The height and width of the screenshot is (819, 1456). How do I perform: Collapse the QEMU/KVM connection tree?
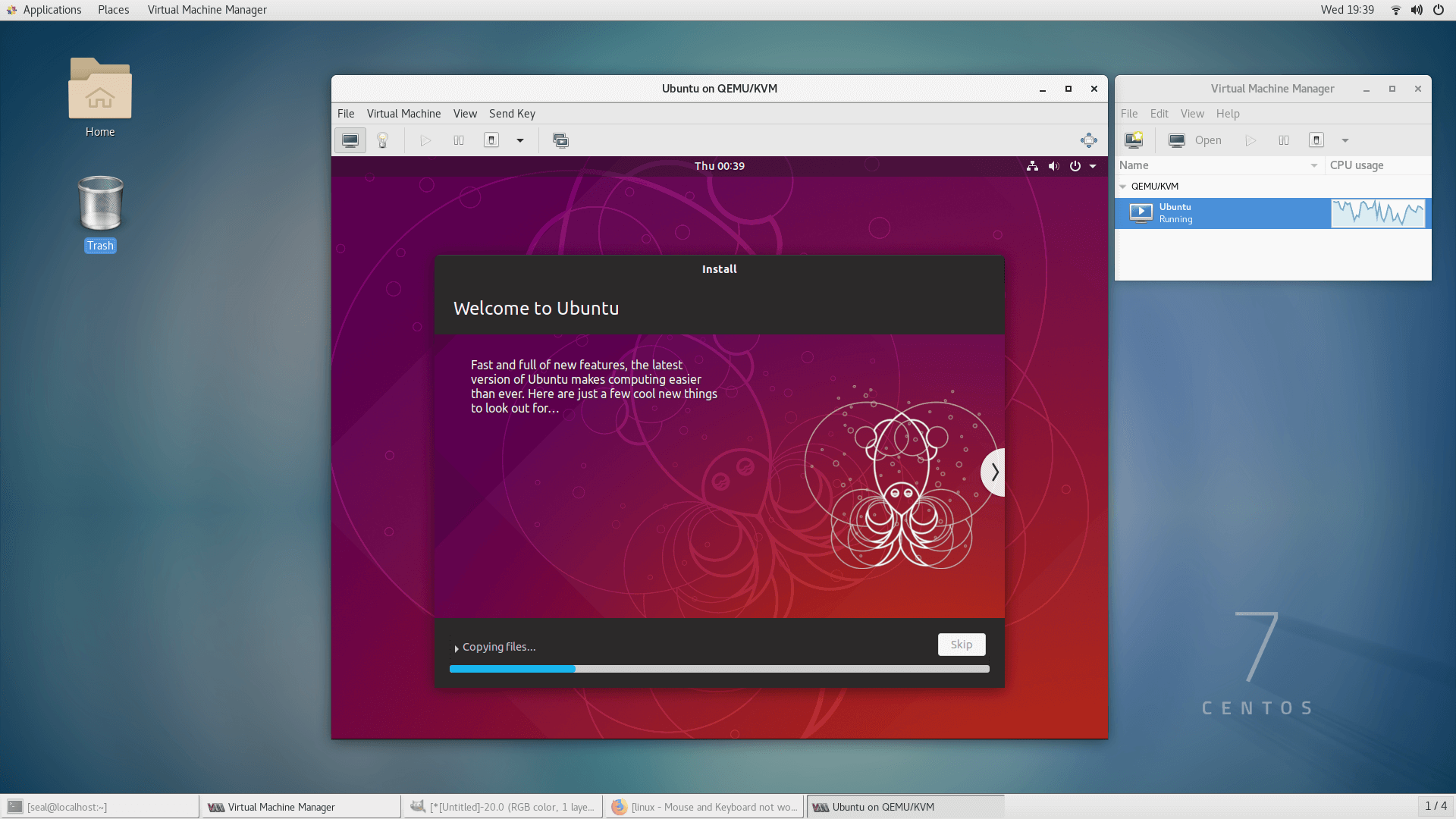1123,187
